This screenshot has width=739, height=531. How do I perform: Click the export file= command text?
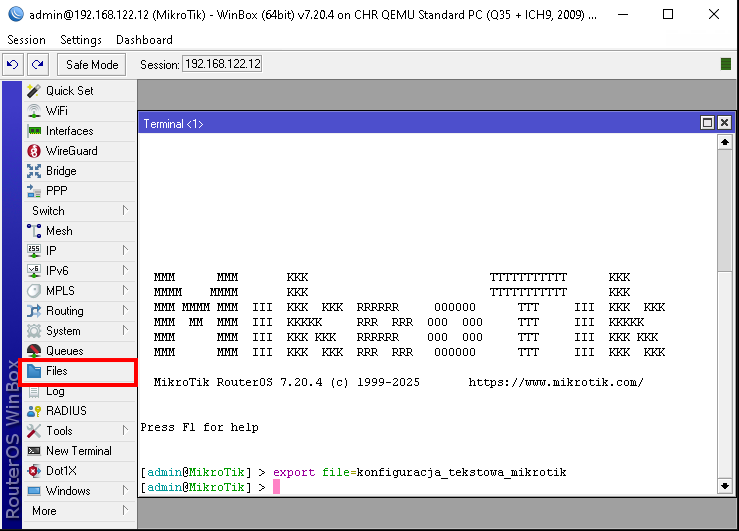click(315, 472)
